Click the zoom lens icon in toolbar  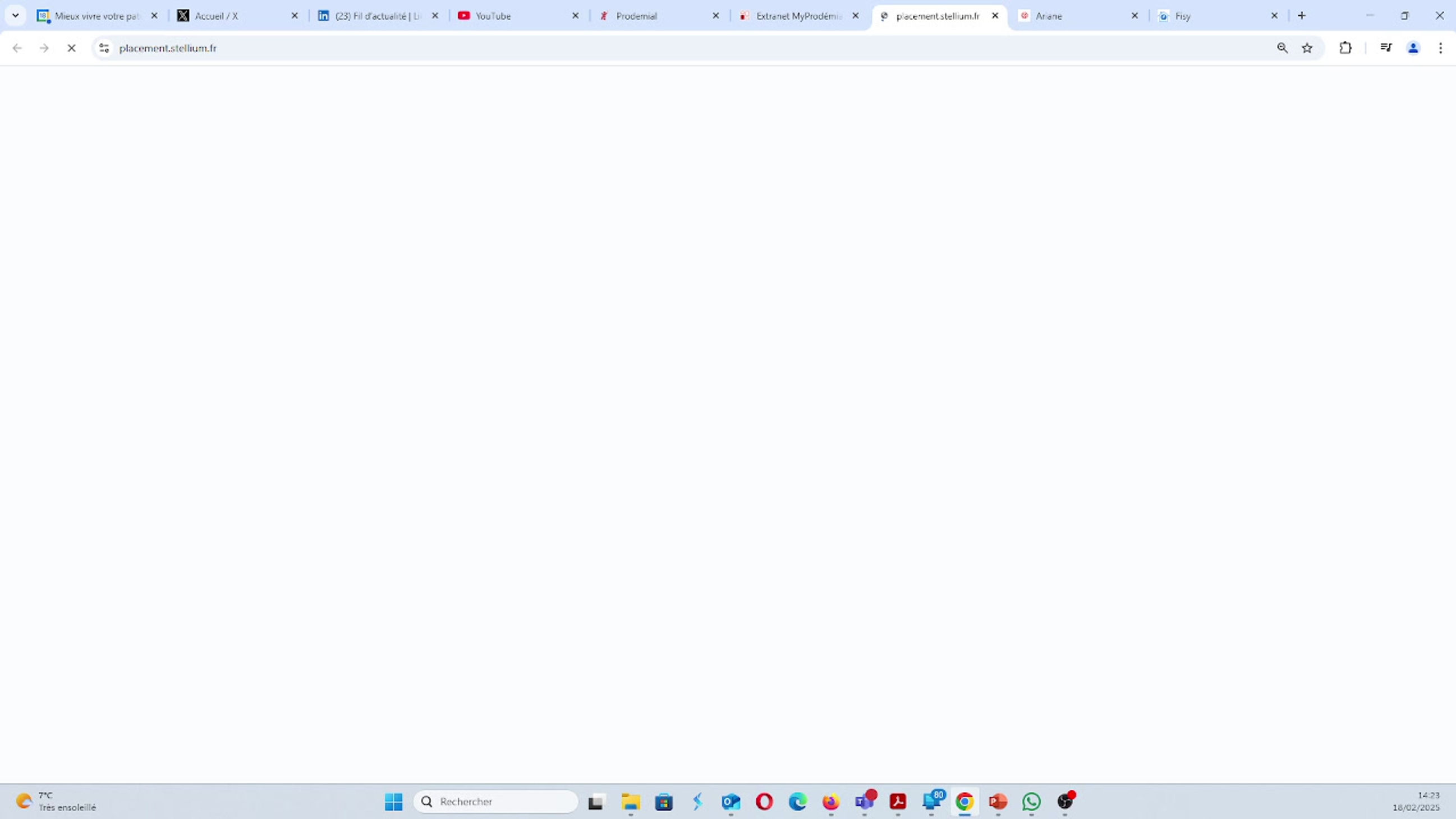[1282, 48]
